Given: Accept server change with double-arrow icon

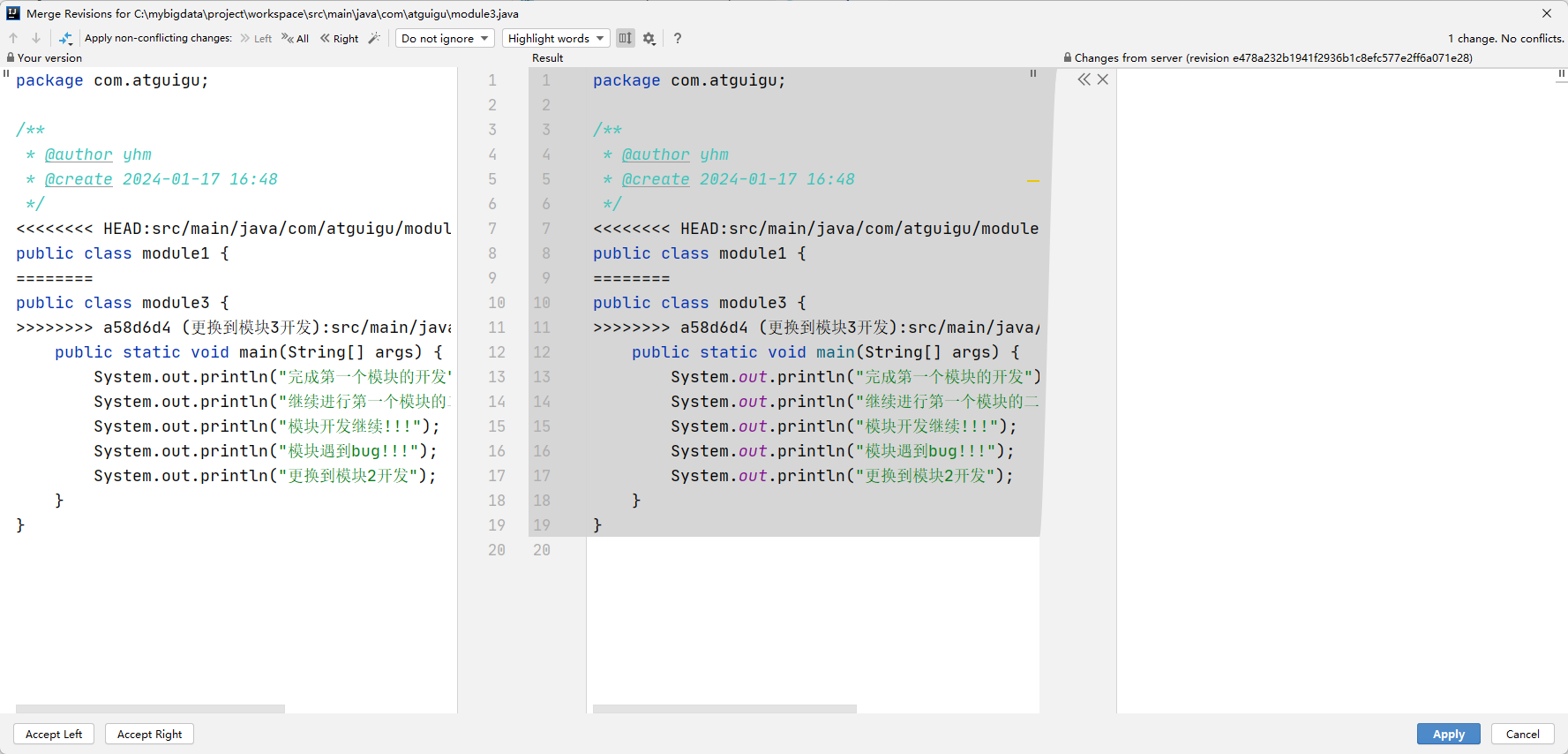Looking at the screenshot, I should pos(1084,79).
